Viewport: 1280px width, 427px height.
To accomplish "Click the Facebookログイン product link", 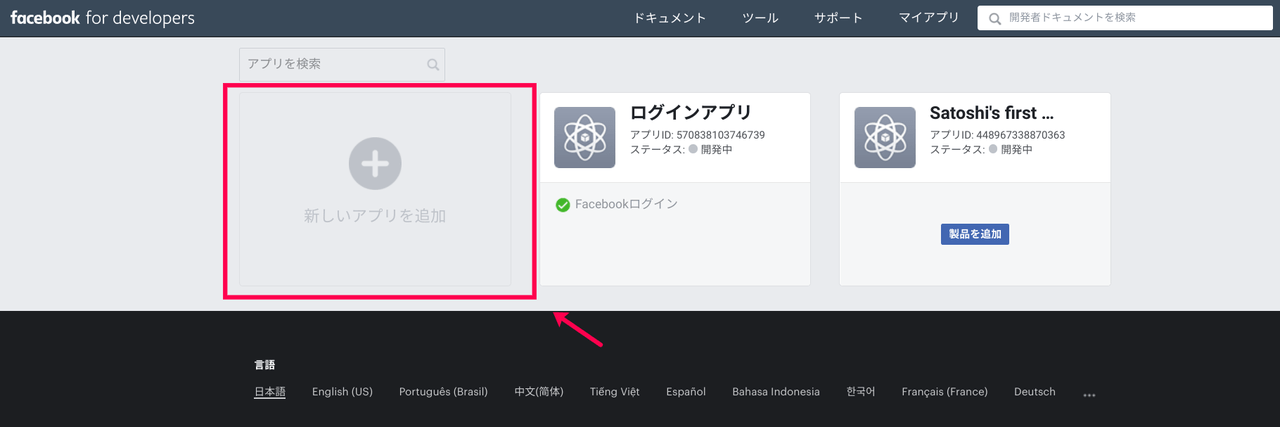I will click(626, 204).
